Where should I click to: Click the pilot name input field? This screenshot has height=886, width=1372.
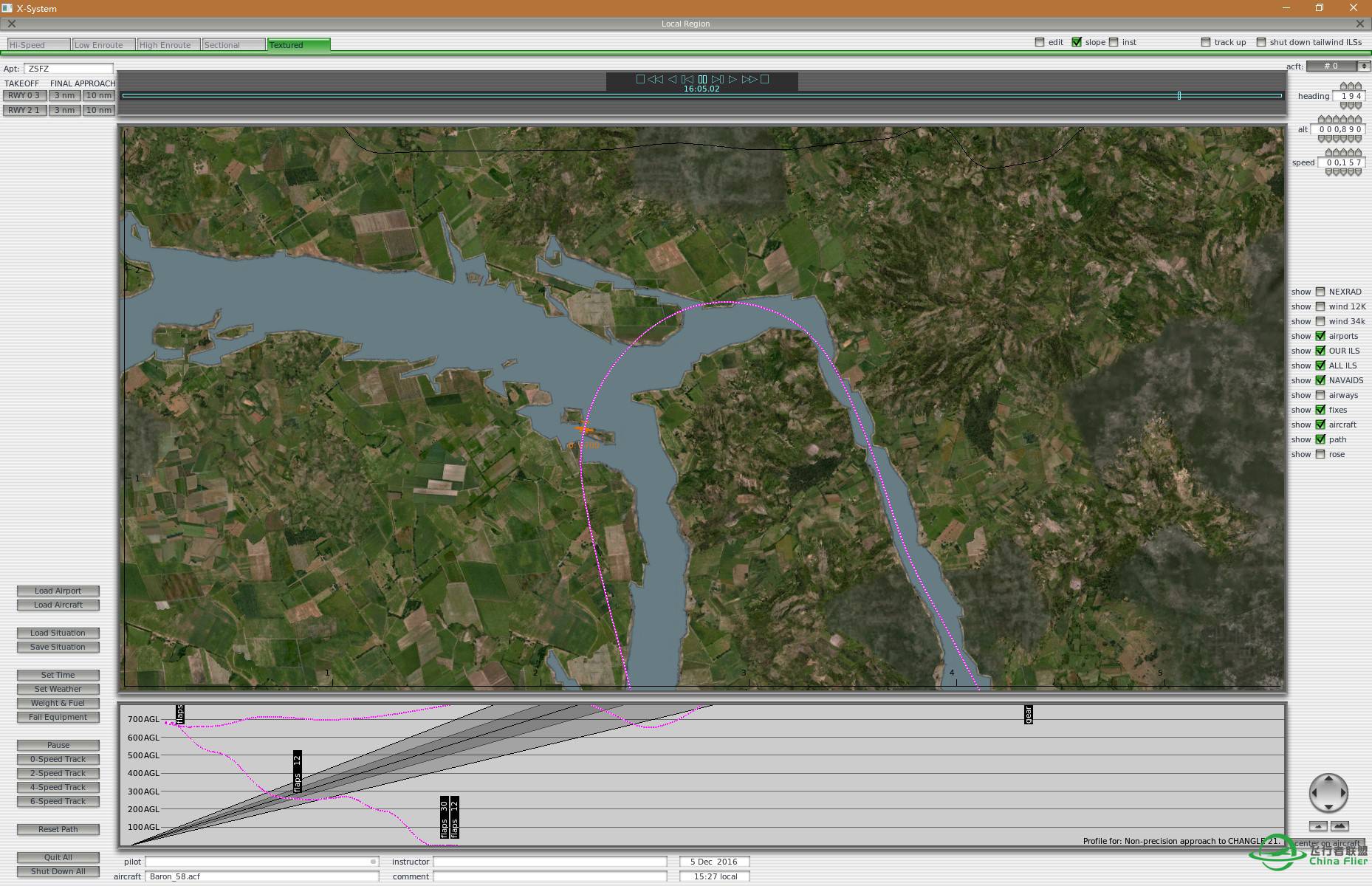pos(261,862)
